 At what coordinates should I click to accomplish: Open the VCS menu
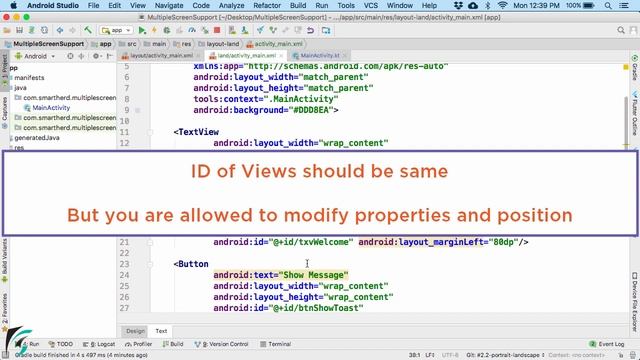pyautogui.click(x=371, y=5)
